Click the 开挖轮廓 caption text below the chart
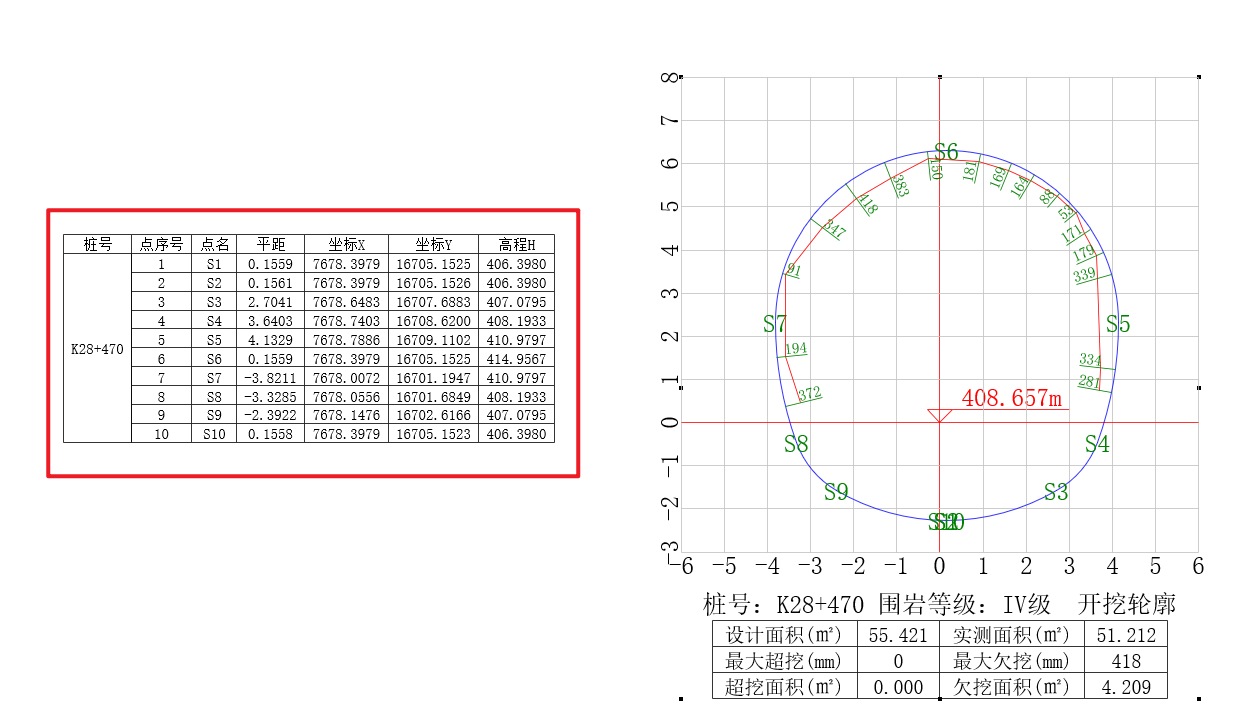Screen dimensions: 1242x723 click(1127, 604)
